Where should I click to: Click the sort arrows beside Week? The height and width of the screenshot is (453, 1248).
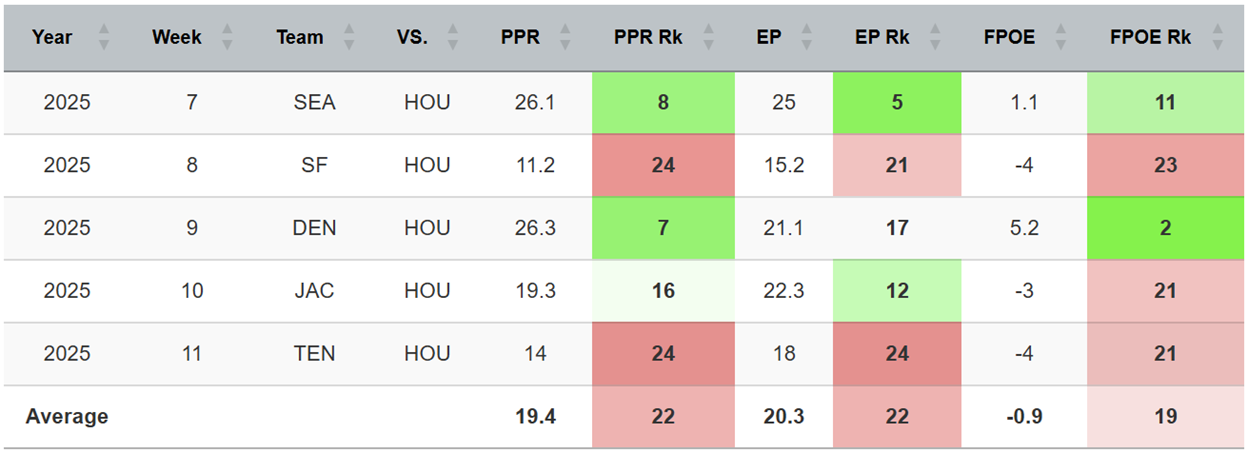(x=227, y=38)
